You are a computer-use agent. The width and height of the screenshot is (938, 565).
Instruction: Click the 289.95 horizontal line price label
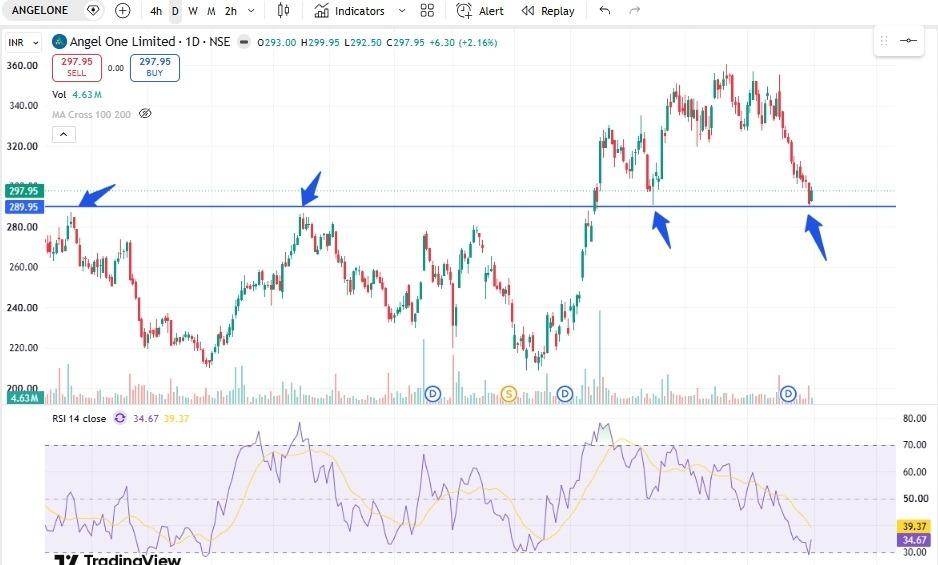[x=23, y=207]
